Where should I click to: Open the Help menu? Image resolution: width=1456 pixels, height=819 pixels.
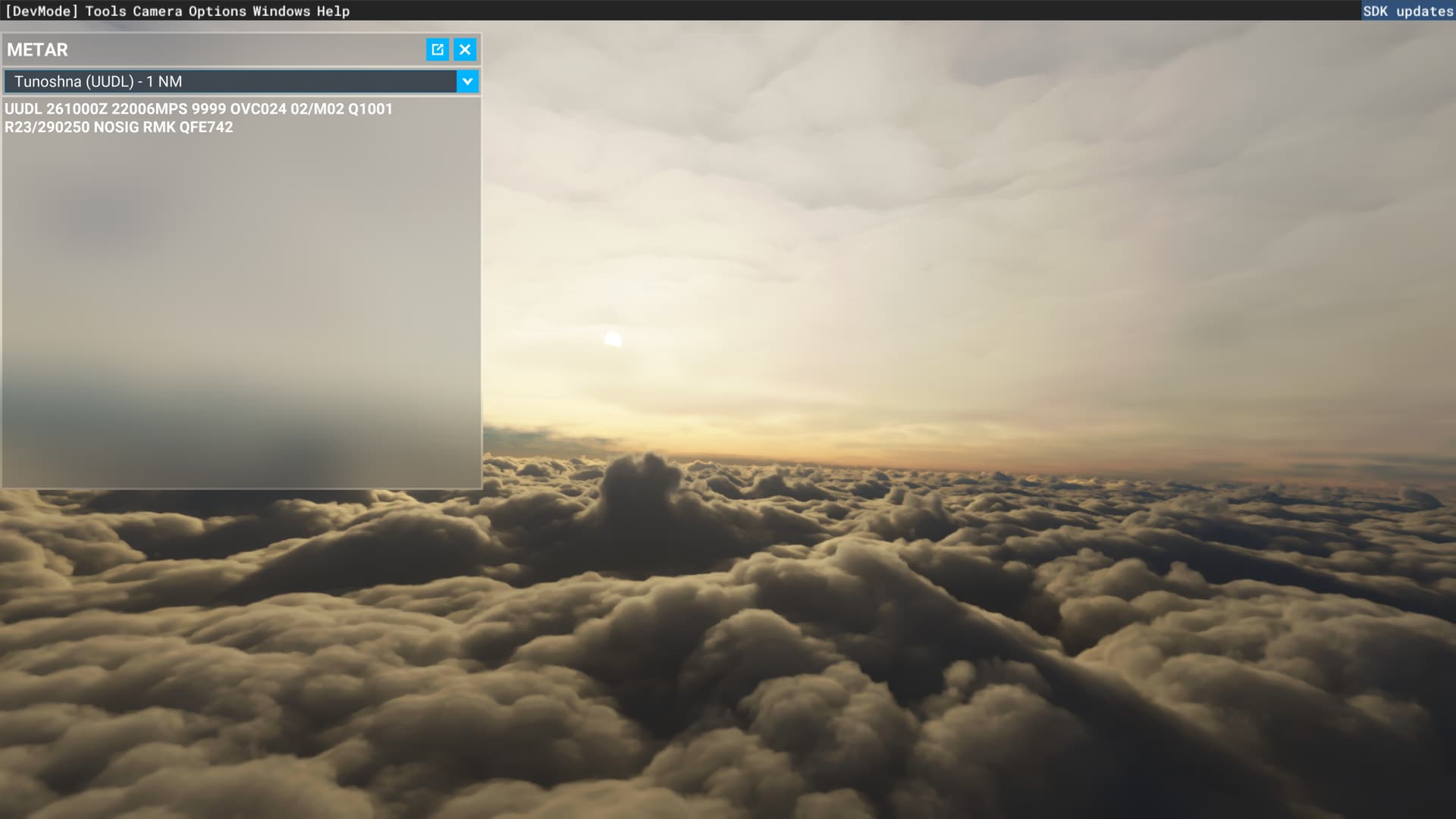[x=333, y=11]
